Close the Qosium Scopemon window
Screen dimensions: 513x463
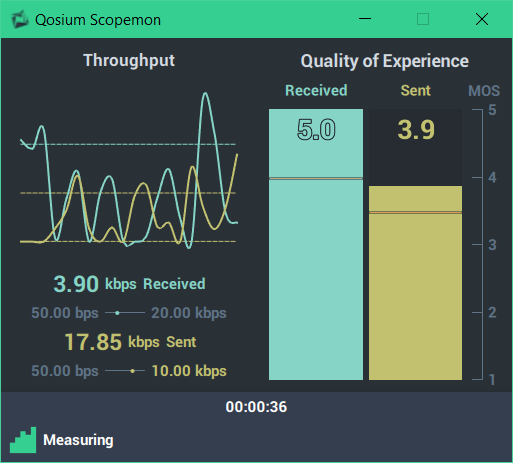coord(482,19)
